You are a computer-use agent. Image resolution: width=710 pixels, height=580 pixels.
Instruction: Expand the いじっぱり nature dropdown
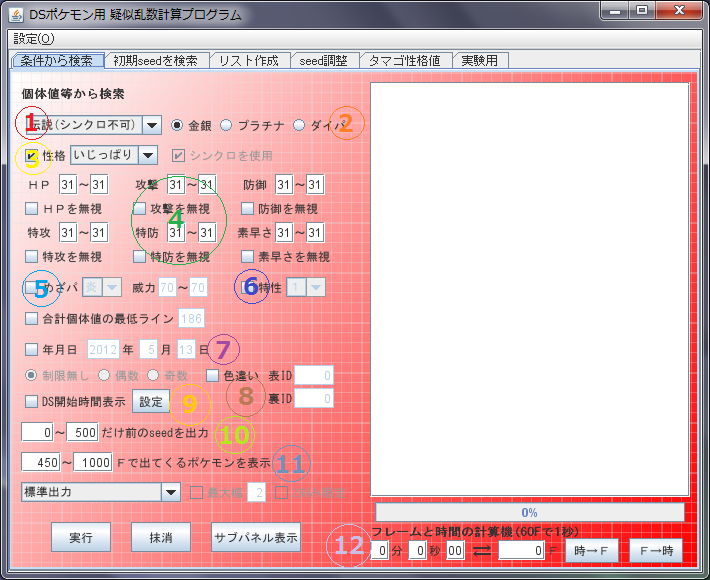tap(148, 155)
